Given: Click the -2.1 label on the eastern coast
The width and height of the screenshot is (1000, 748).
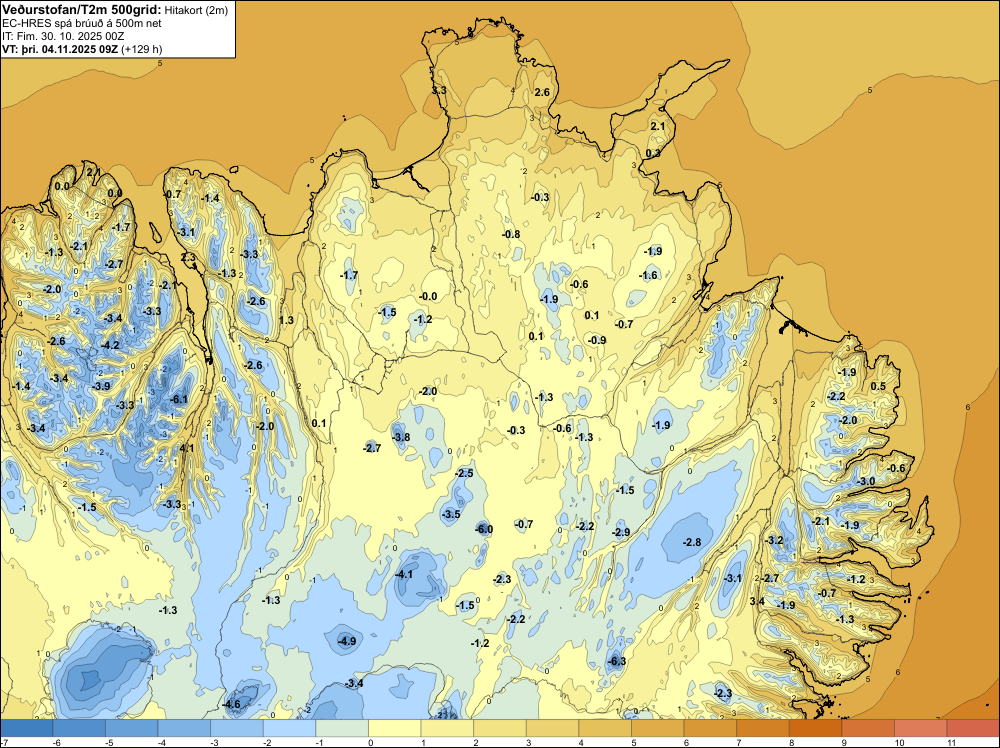Looking at the screenshot, I should [x=821, y=521].
